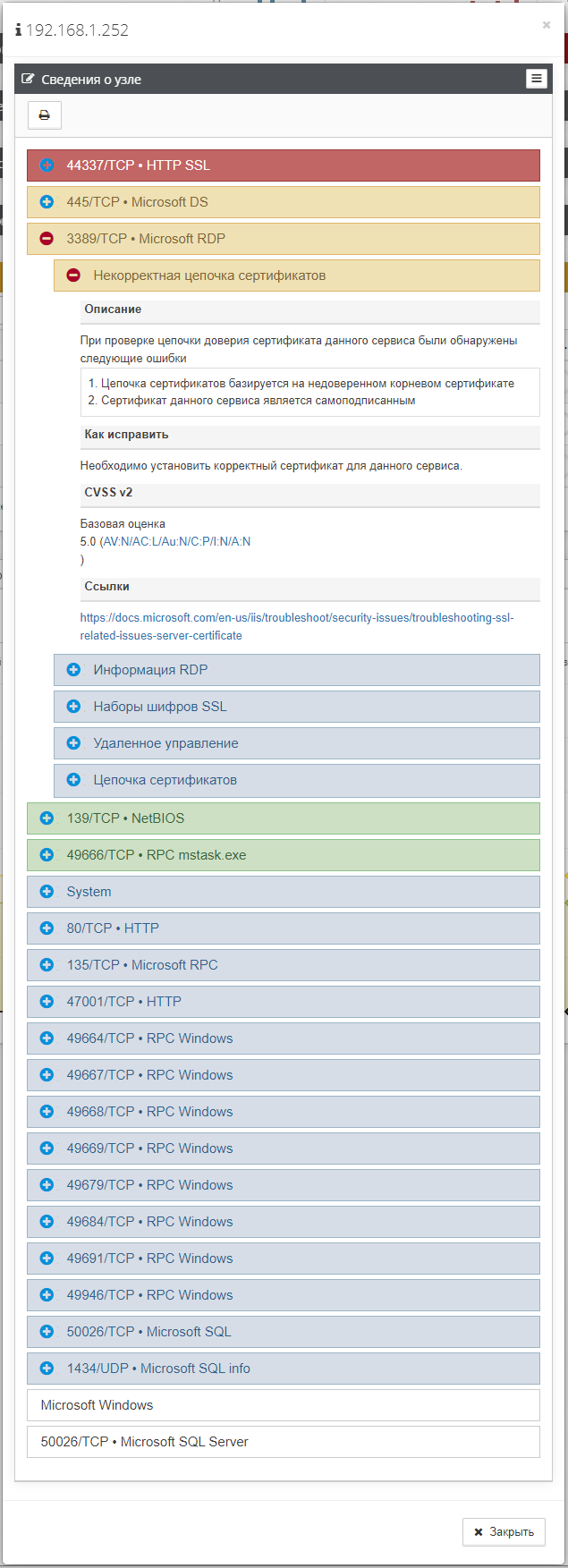The width and height of the screenshot is (568, 1568).
Task: Open the 139/TCP NetBIOS row
Action: (47, 818)
